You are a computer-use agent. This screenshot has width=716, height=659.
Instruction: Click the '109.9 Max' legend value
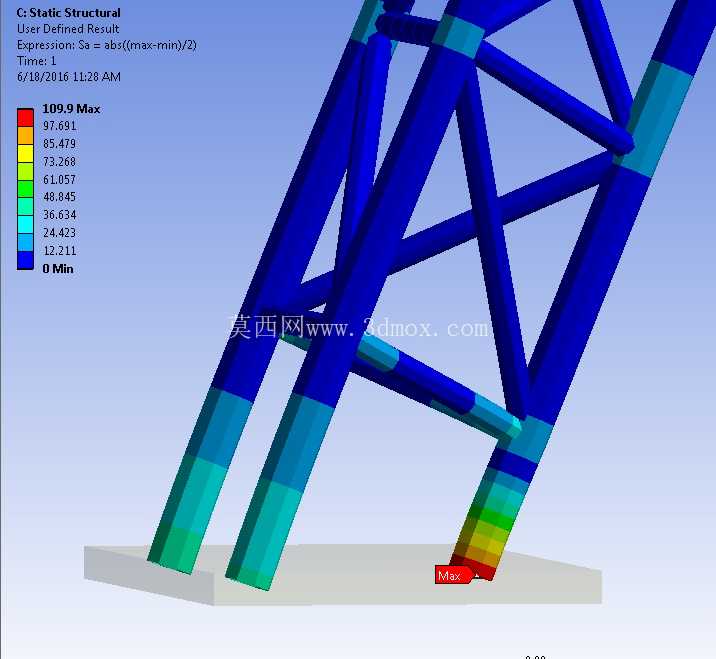click(x=71, y=109)
